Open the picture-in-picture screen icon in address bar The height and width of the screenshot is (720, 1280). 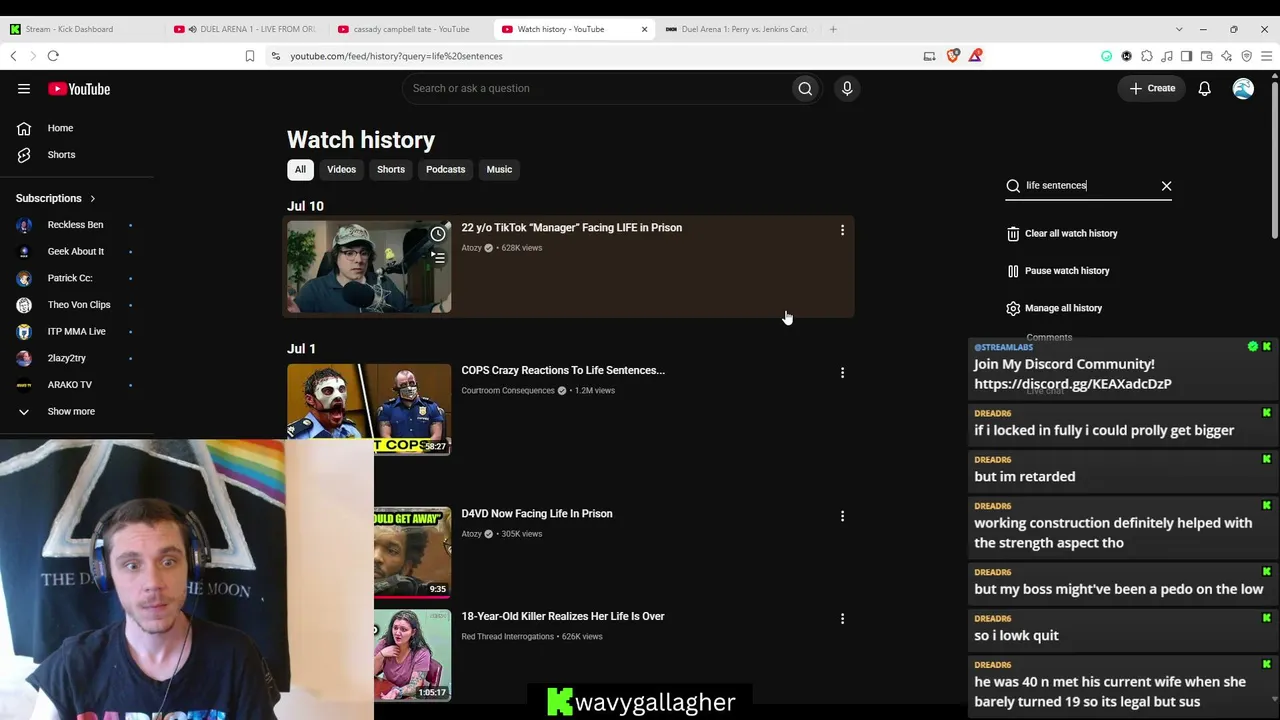[x=929, y=56]
